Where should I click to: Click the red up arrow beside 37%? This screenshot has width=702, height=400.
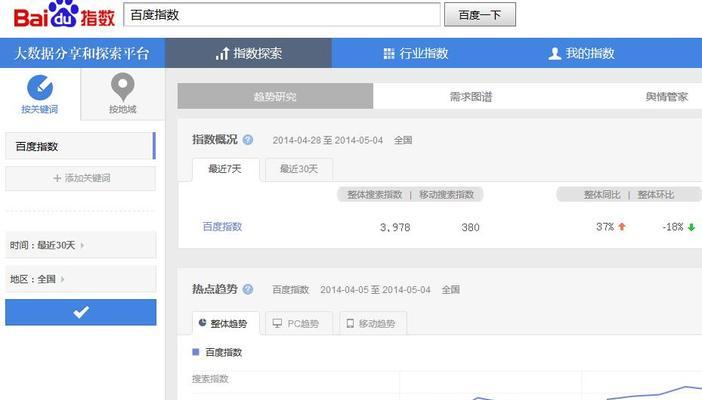click(621, 227)
